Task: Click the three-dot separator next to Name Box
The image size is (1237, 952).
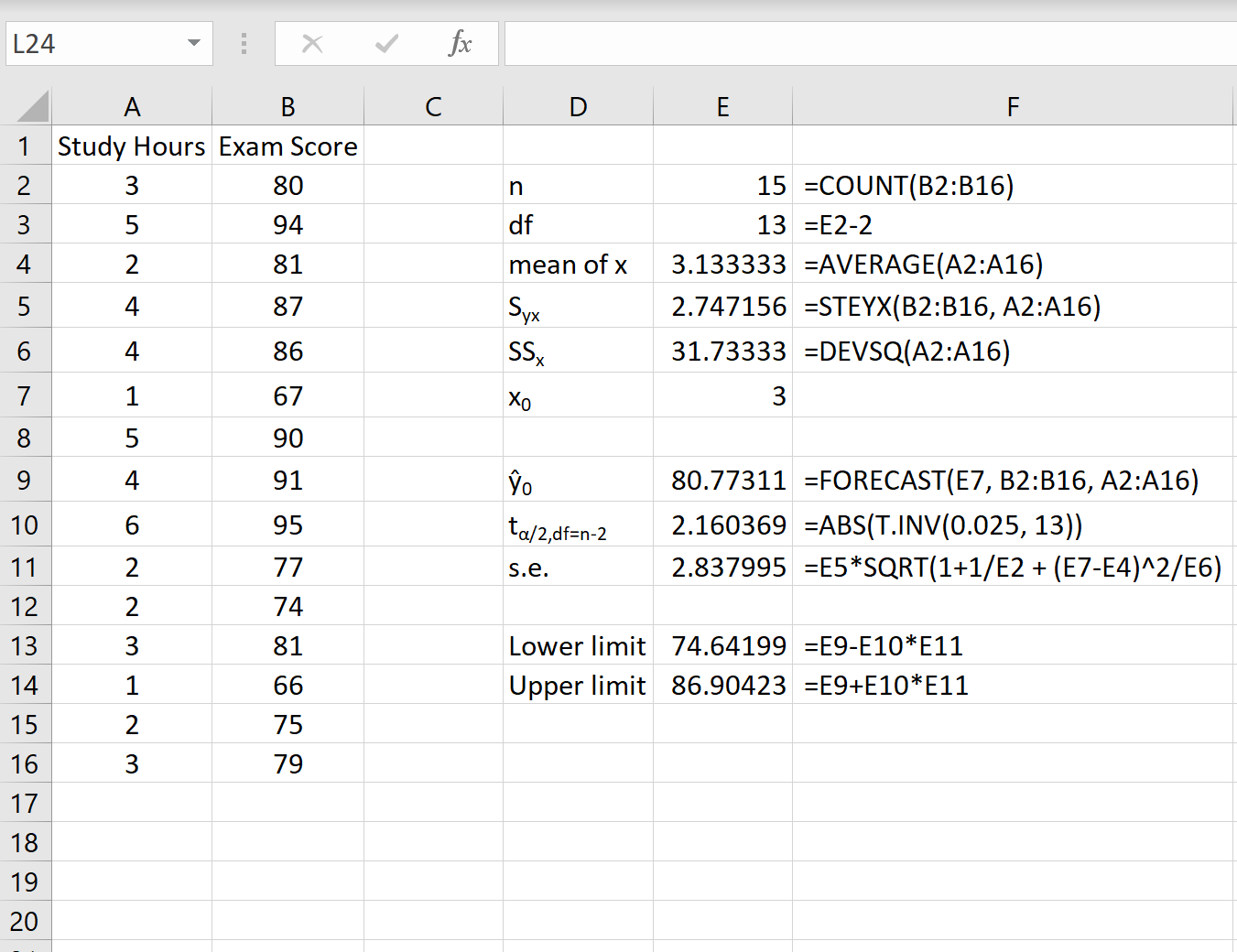Action: point(244,42)
